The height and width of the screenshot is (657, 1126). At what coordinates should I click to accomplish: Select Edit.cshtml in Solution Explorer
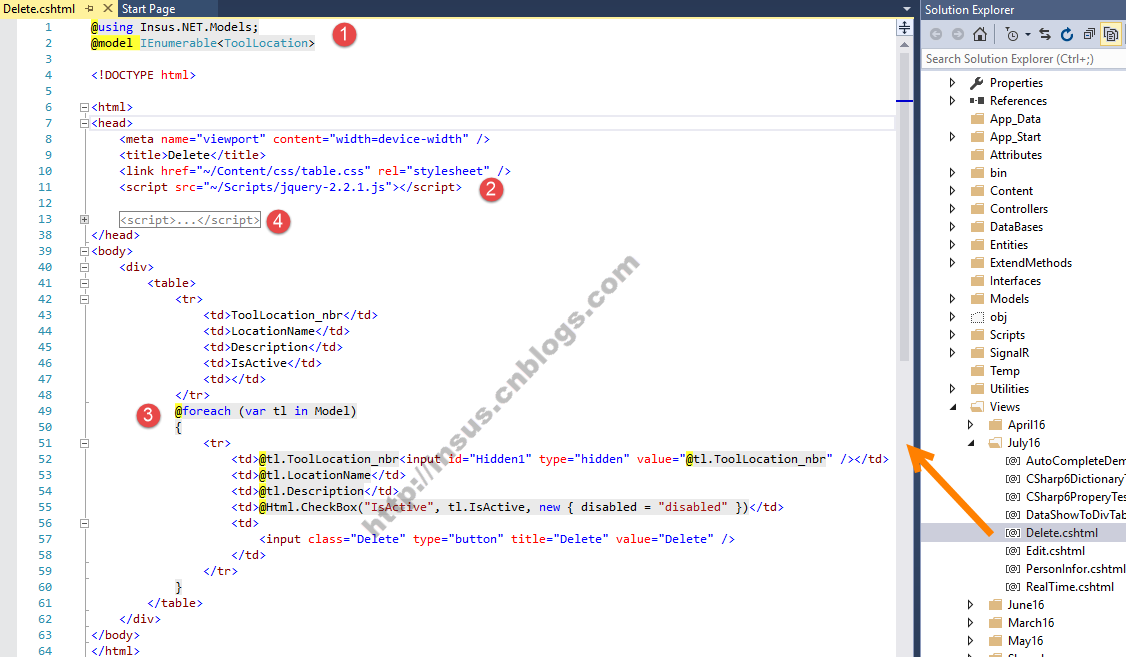tap(1055, 551)
